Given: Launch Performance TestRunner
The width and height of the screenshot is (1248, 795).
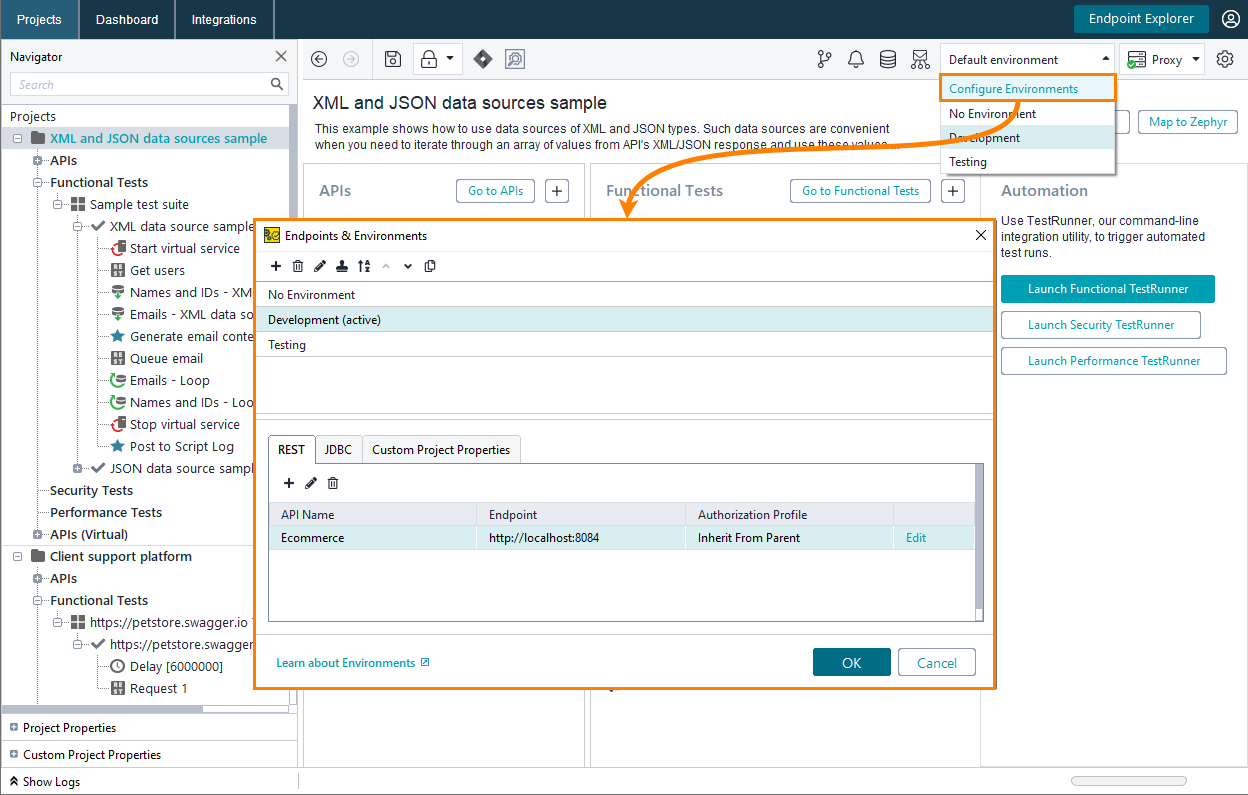Looking at the screenshot, I should point(1114,361).
